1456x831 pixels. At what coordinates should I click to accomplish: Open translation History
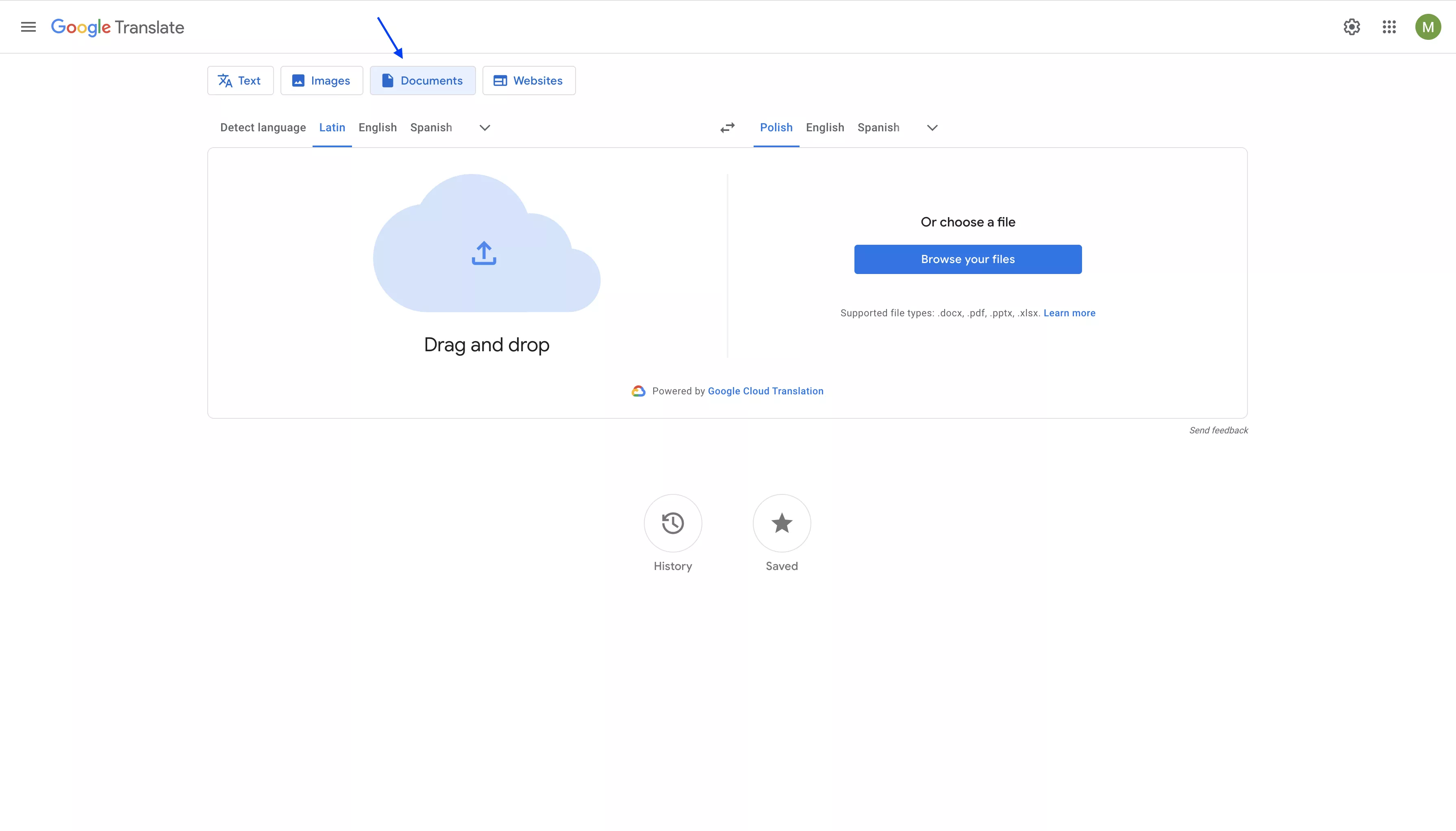[672, 523]
